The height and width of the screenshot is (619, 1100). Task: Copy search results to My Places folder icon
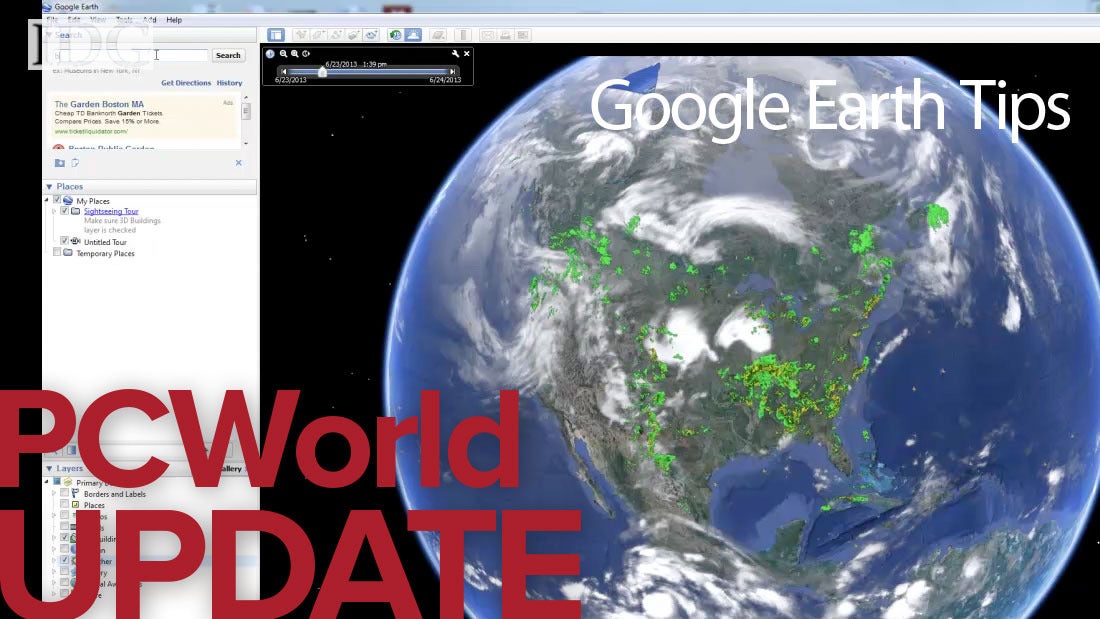(x=60, y=163)
